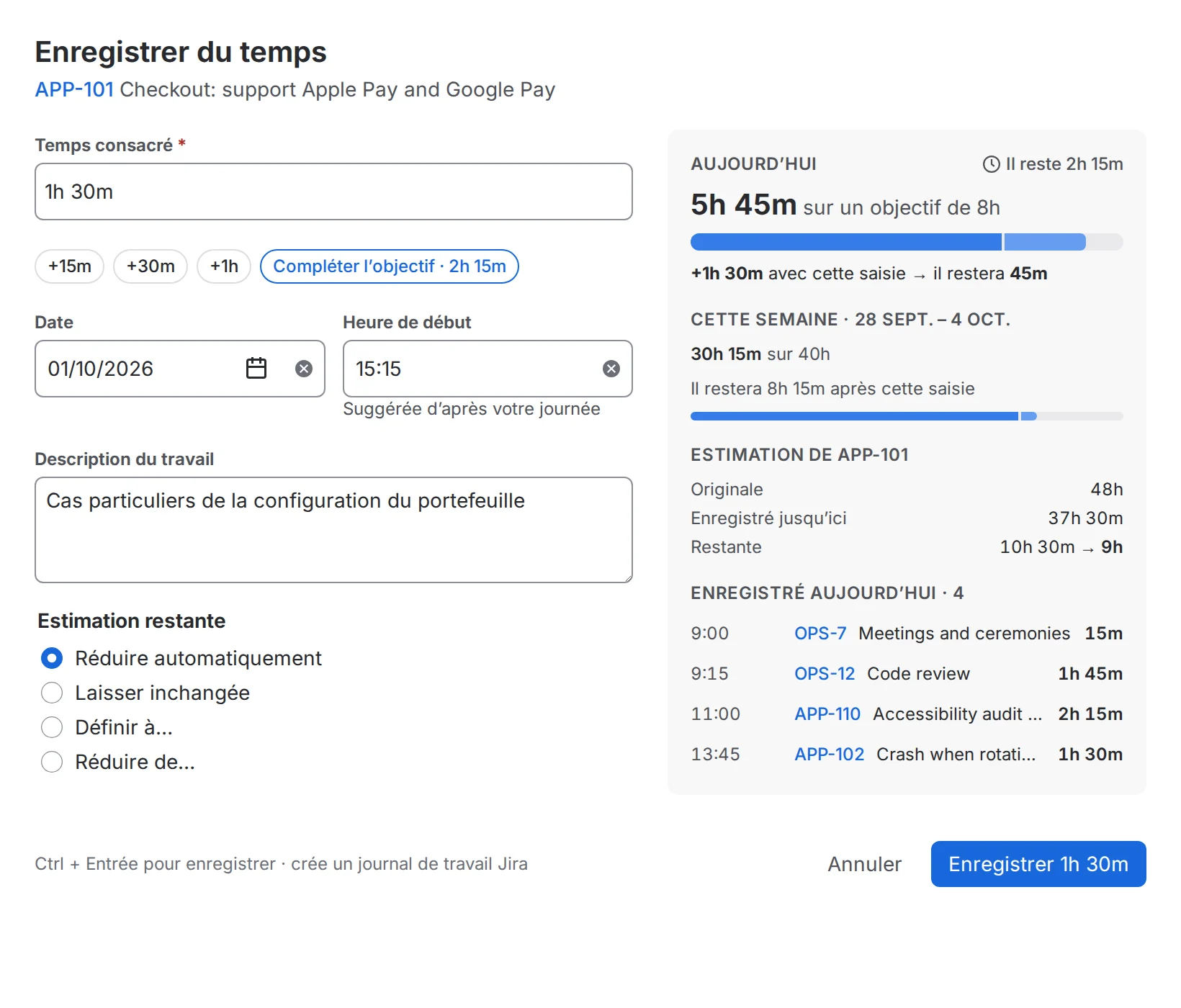The image size is (1181, 1008).
Task: Select Réduire automatiquement option
Action: click(x=52, y=658)
